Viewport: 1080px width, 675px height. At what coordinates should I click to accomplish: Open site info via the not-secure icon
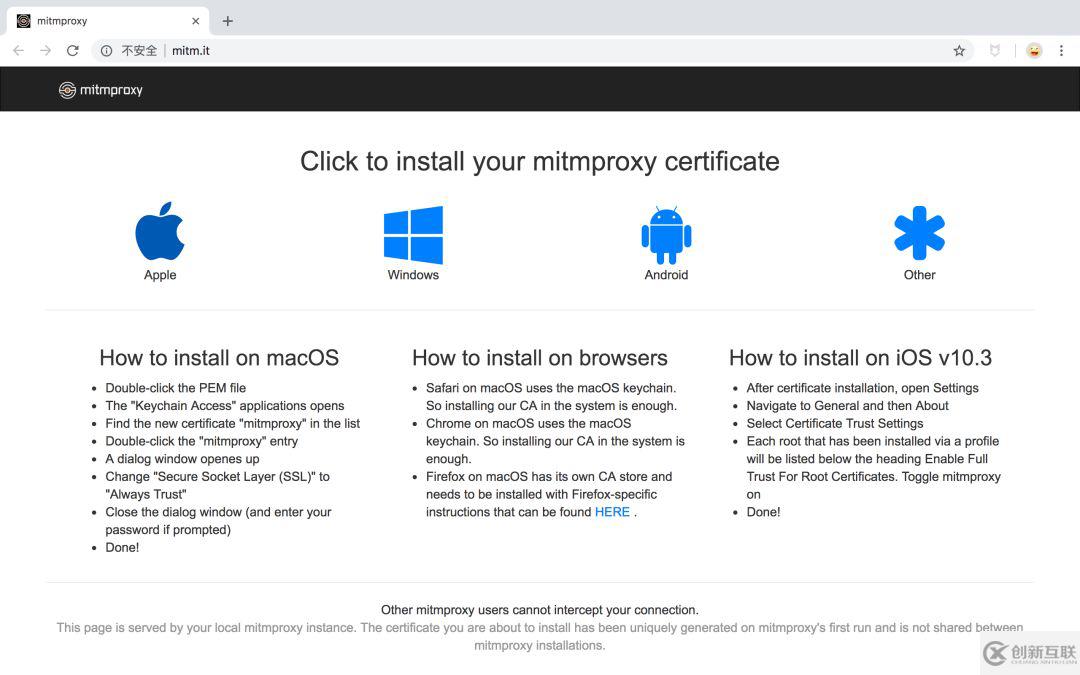pos(106,50)
